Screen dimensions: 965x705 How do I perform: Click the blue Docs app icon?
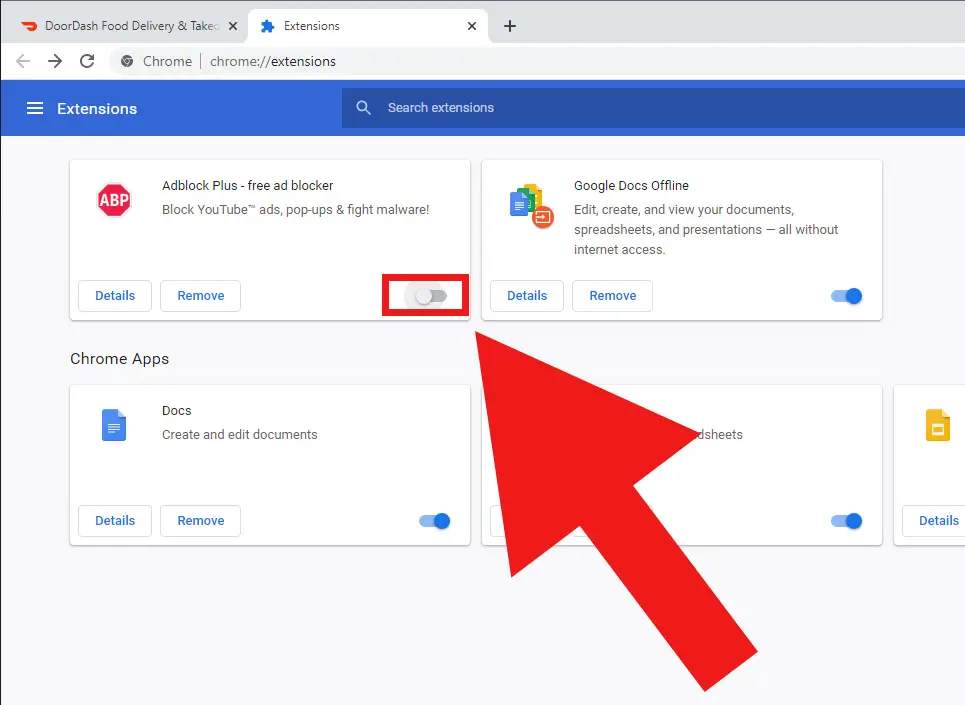point(114,425)
